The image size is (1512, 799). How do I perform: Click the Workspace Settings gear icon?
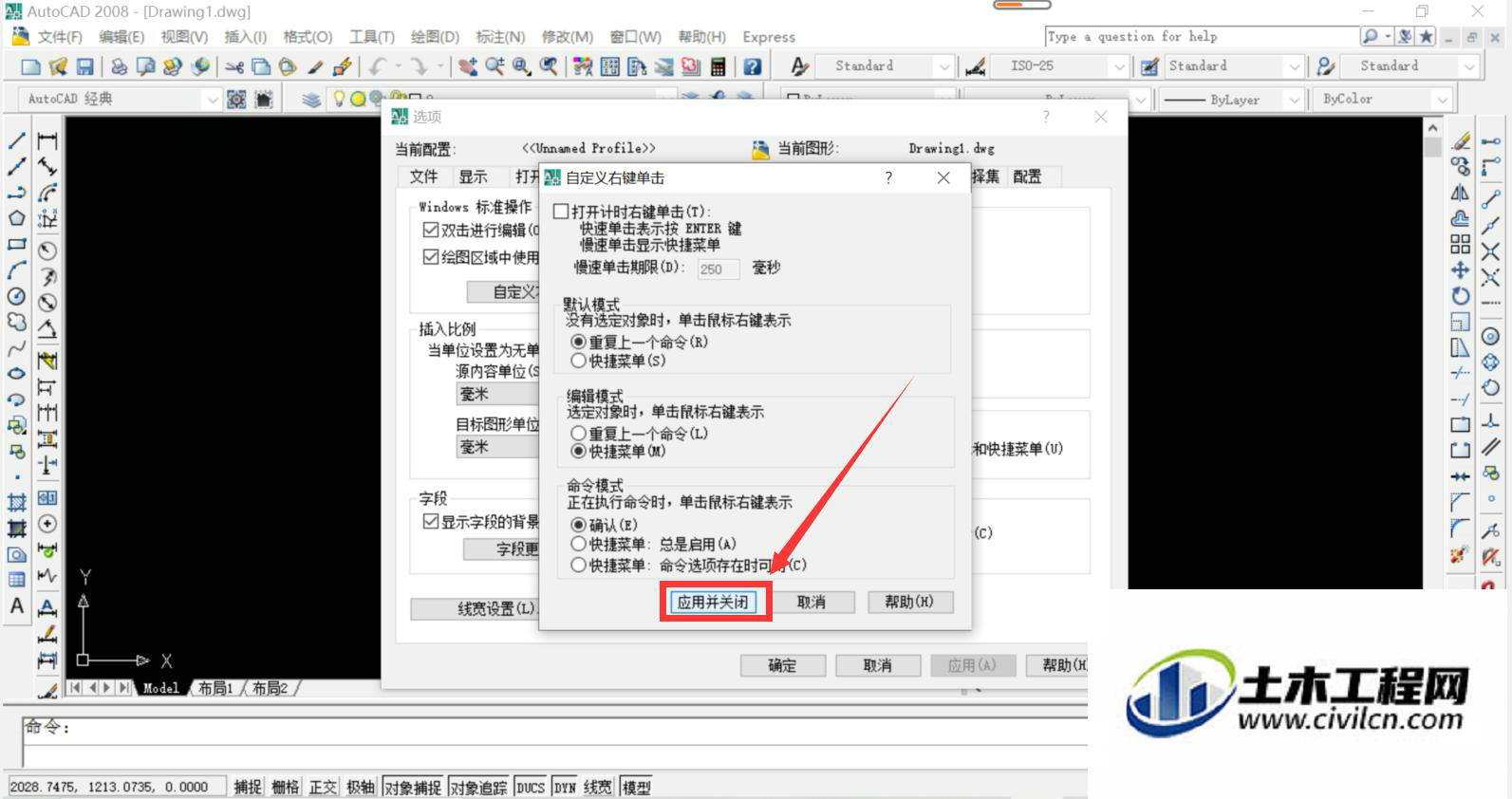tap(237, 99)
